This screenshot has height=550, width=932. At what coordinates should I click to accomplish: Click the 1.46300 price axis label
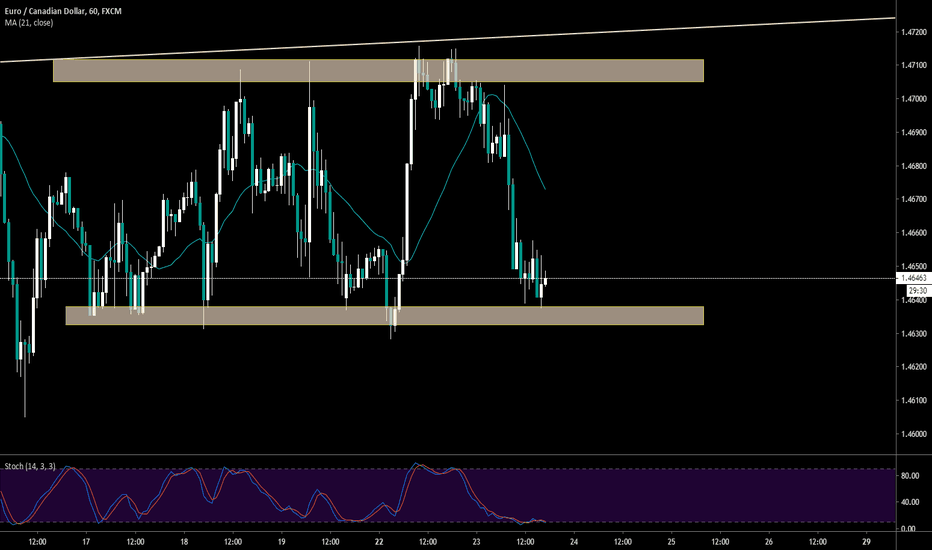[x=914, y=334]
